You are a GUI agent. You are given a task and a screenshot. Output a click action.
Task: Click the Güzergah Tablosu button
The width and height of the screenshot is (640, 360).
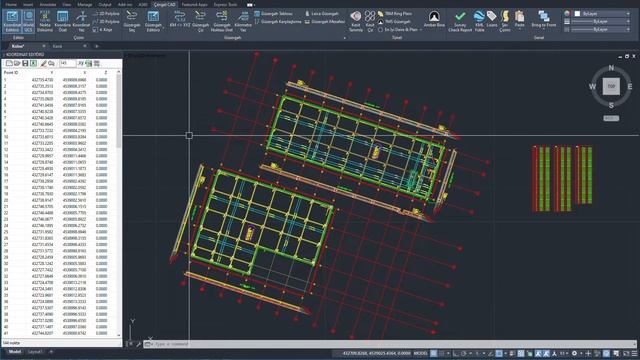point(273,13)
